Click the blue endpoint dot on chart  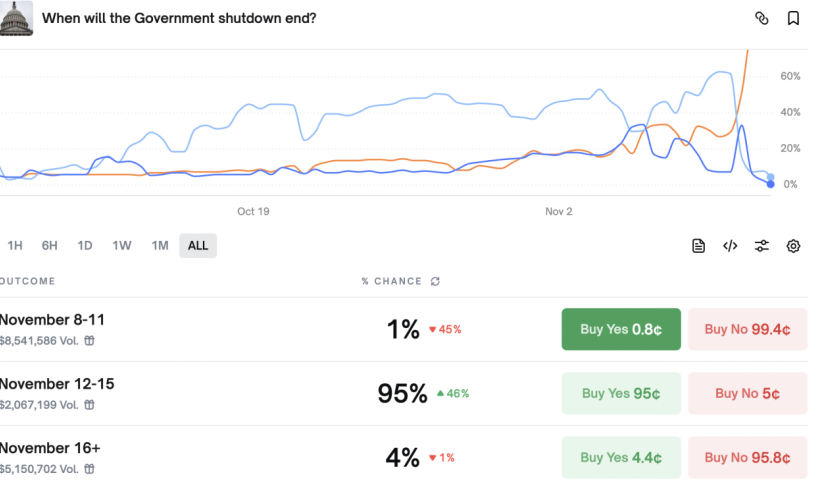[x=770, y=184]
